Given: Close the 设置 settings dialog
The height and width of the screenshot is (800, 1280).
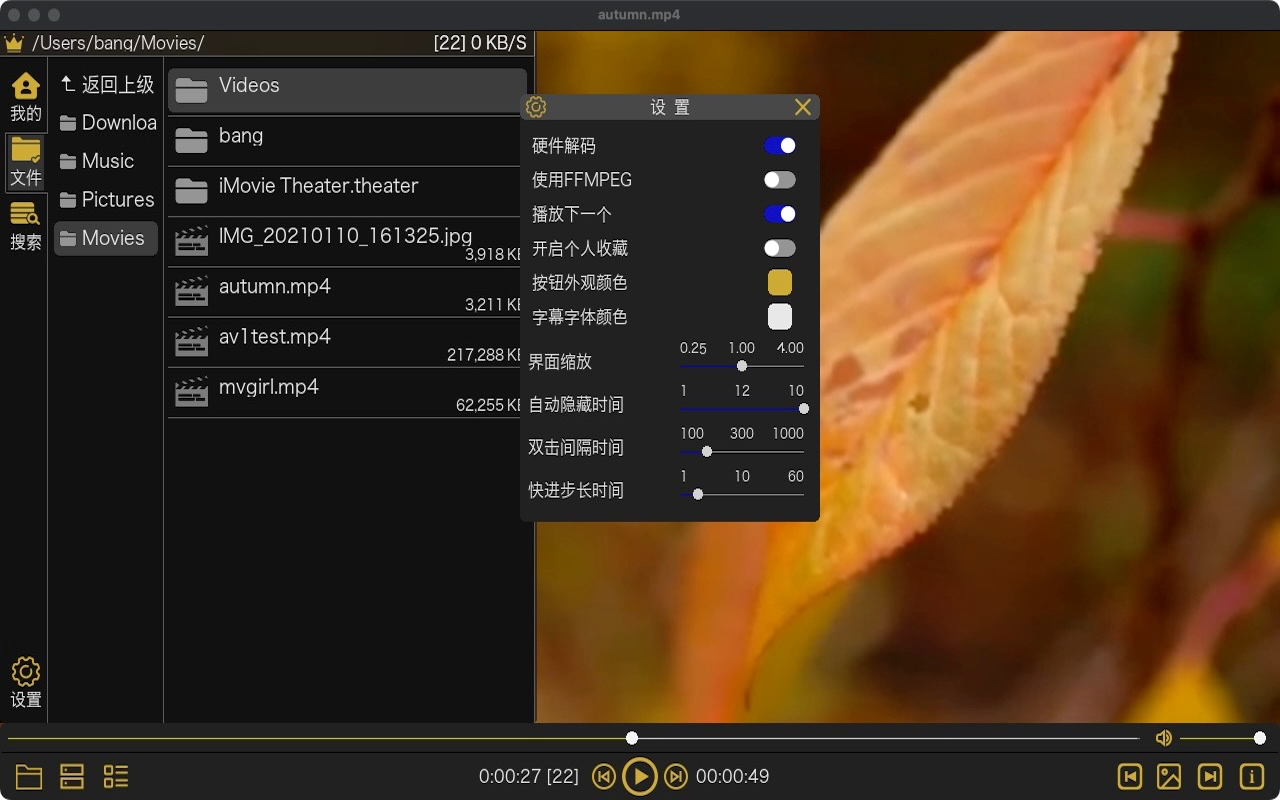Looking at the screenshot, I should 803,107.
